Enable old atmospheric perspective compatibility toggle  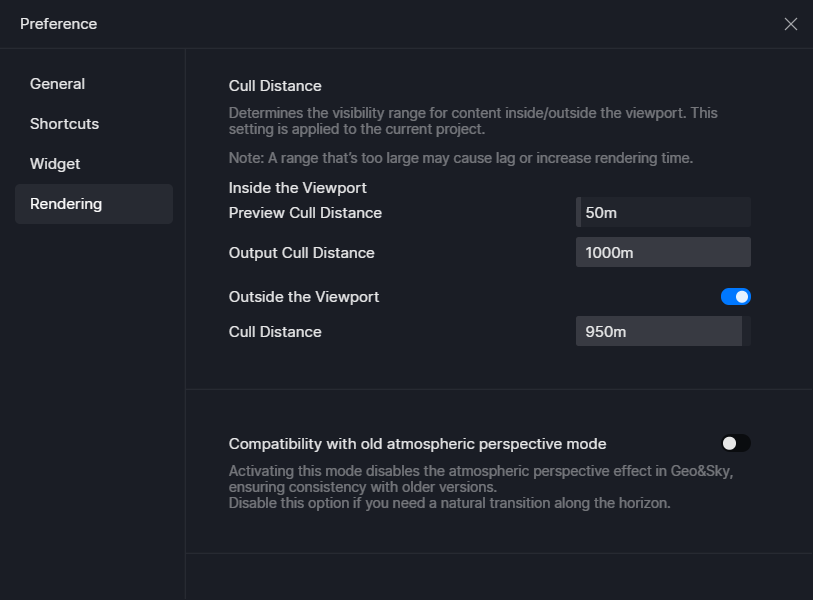[x=735, y=443]
